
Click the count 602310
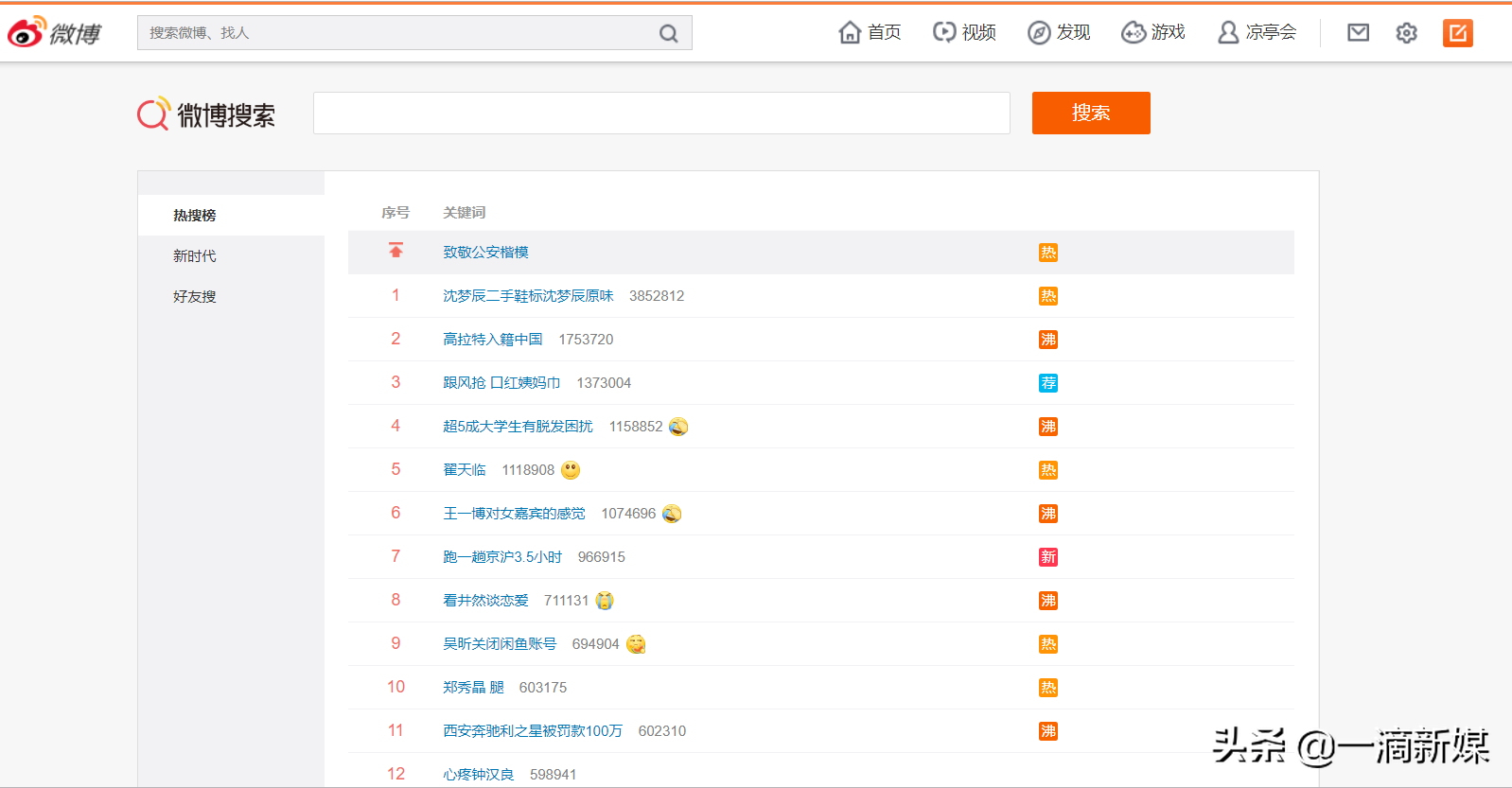(x=662, y=731)
